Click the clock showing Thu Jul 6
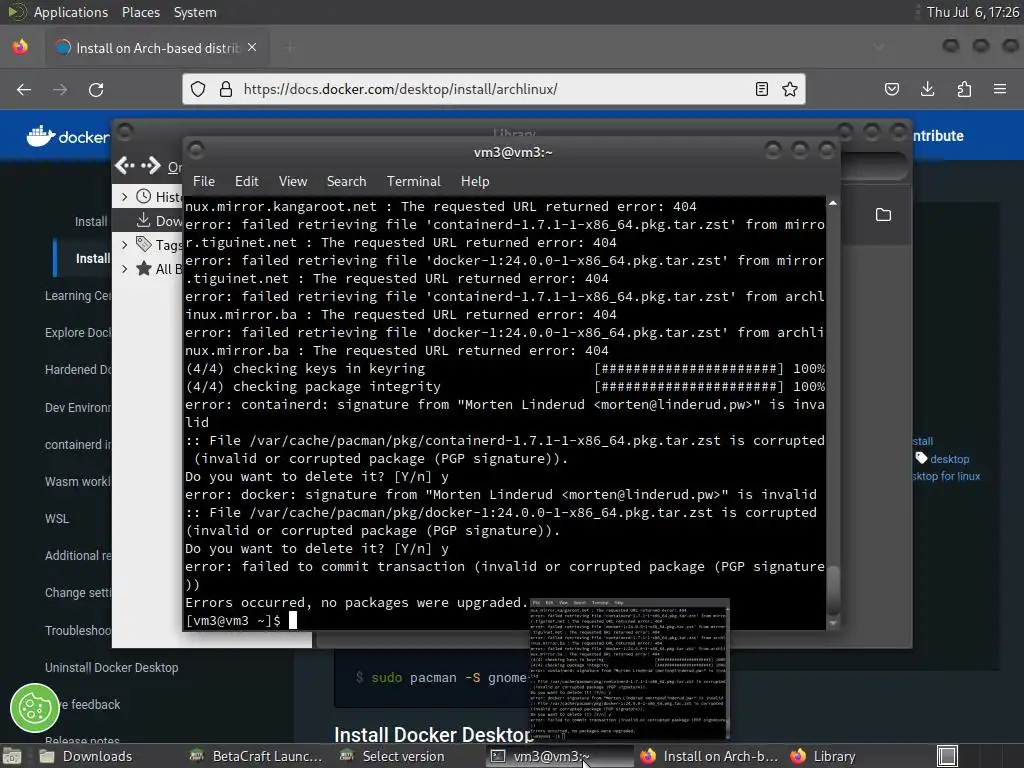Image resolution: width=1024 pixels, height=768 pixels. tap(972, 12)
